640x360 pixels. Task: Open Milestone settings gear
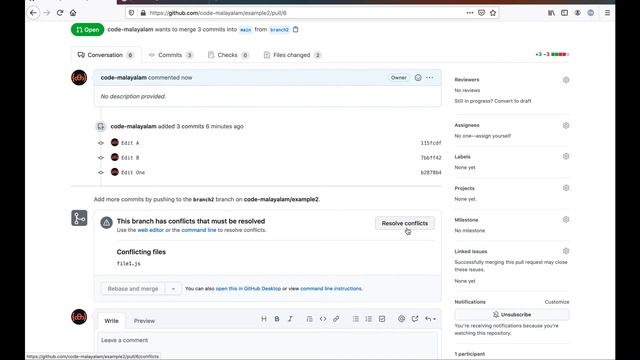point(566,219)
